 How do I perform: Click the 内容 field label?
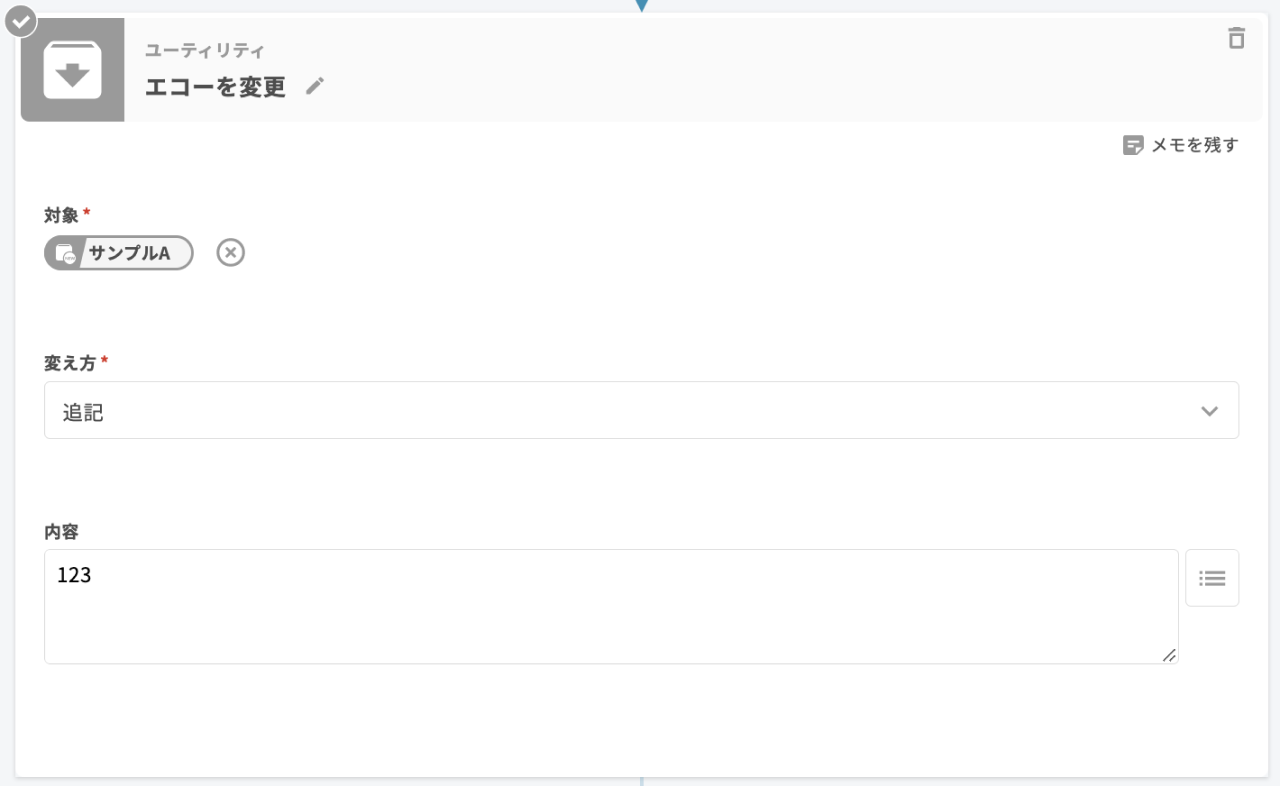61,532
